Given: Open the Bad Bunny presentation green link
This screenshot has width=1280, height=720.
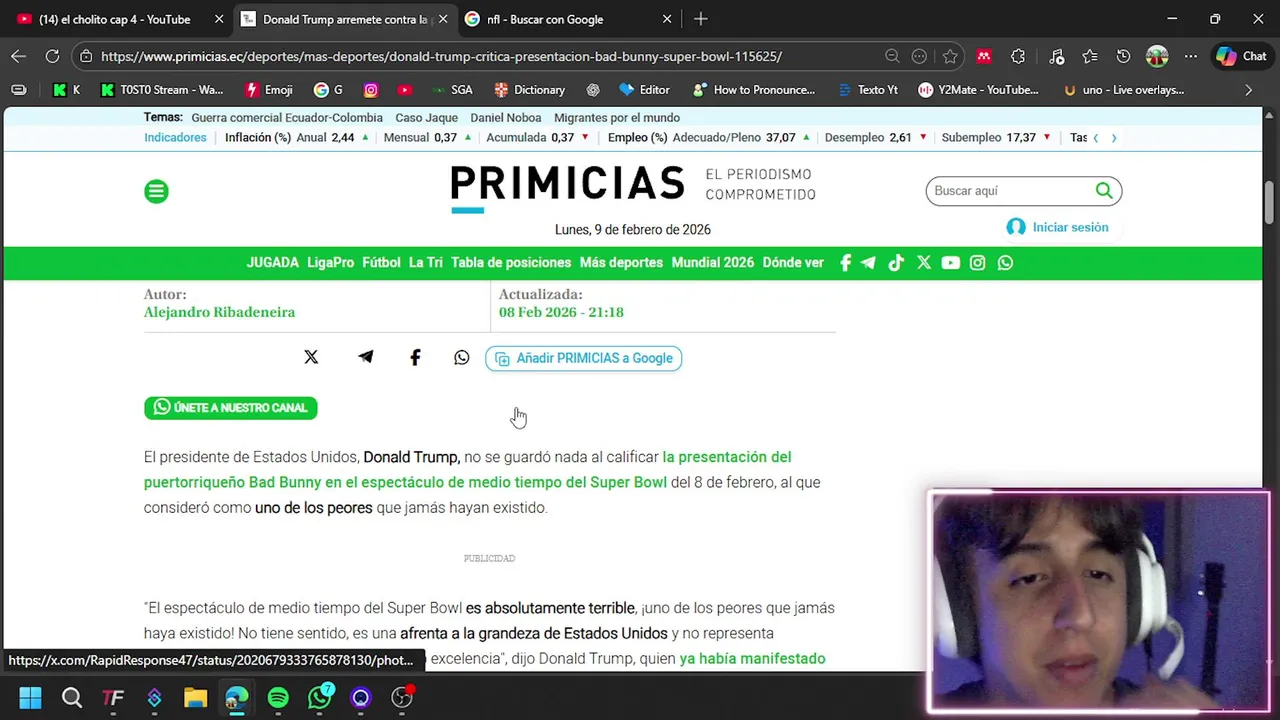Looking at the screenshot, I should tap(468, 470).
